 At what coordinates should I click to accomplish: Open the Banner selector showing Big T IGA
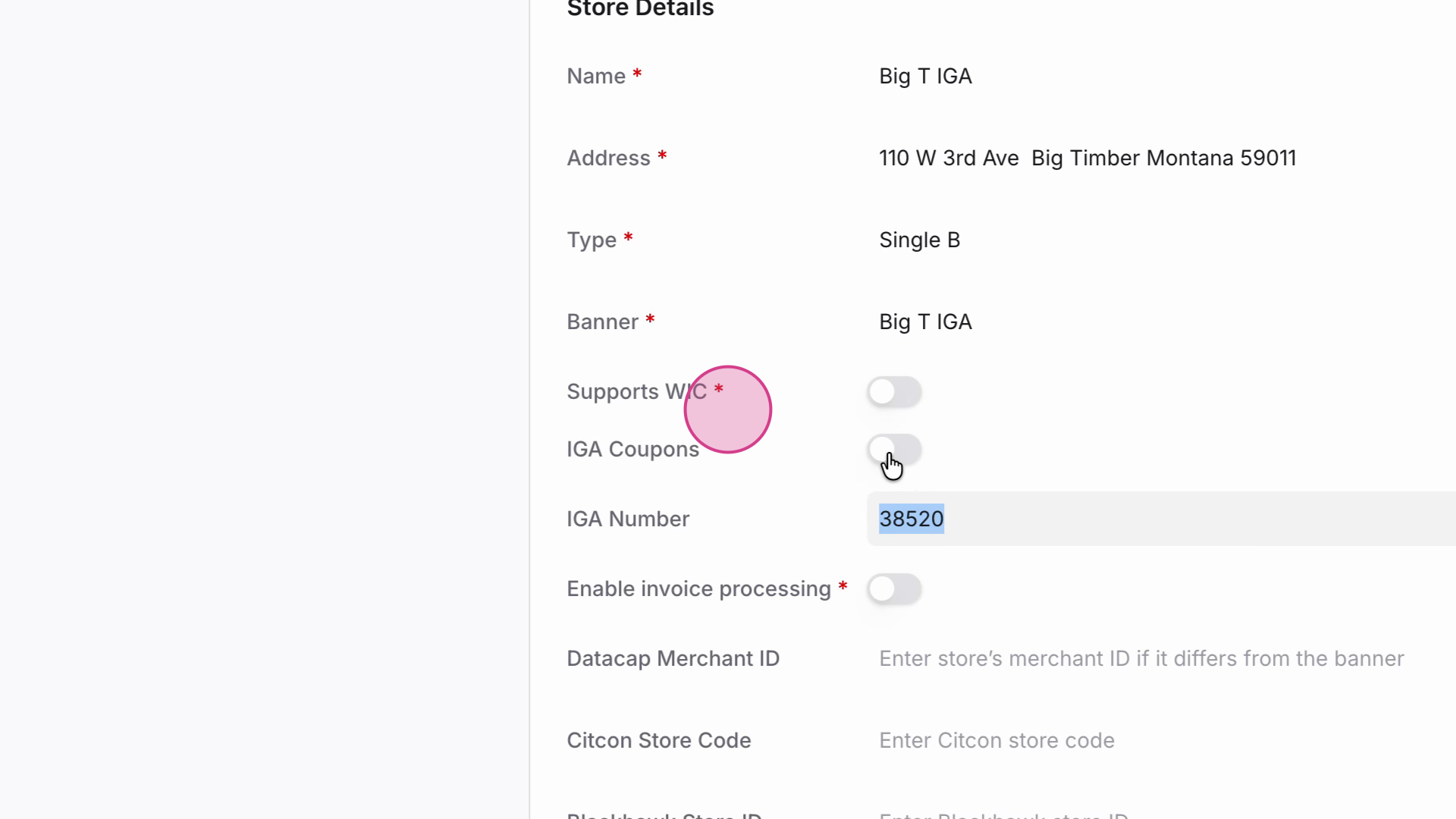pos(925,322)
